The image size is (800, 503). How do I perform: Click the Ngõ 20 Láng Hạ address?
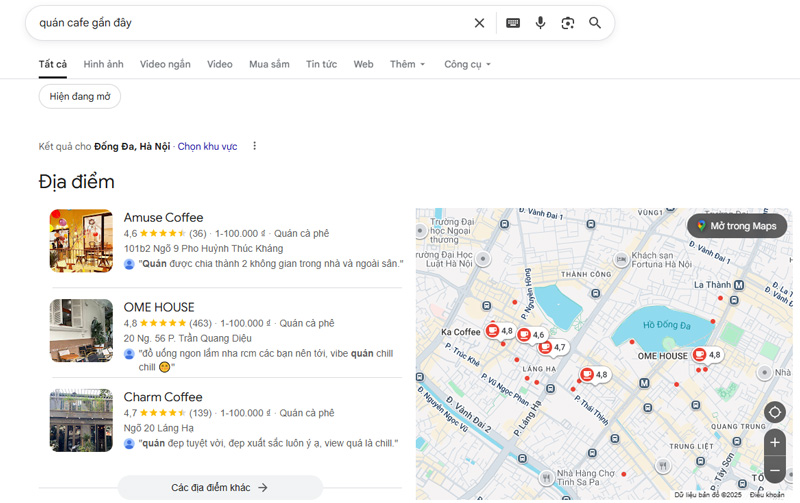point(159,428)
